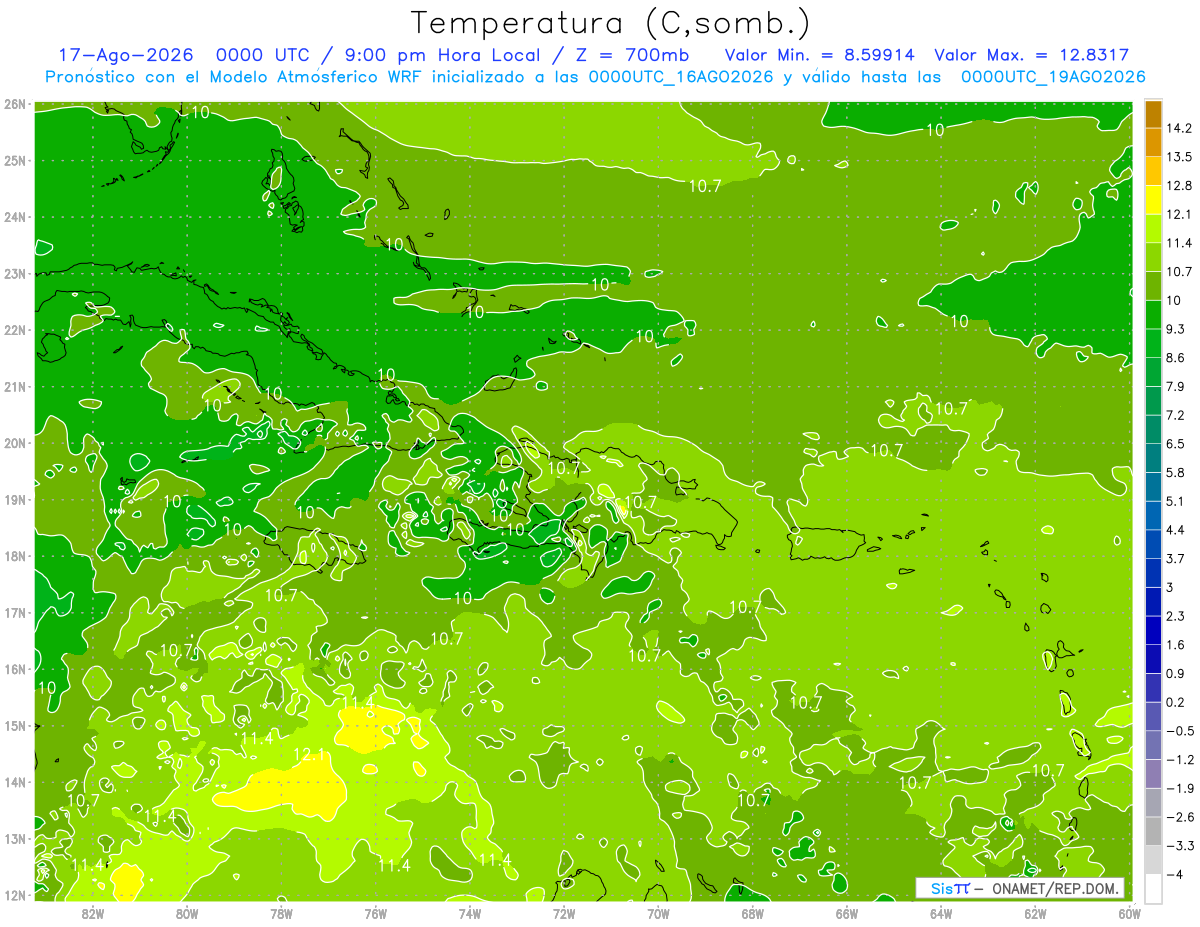1200x927 pixels.
Task: Click the 60W longitude axis label
Action: [1129, 913]
